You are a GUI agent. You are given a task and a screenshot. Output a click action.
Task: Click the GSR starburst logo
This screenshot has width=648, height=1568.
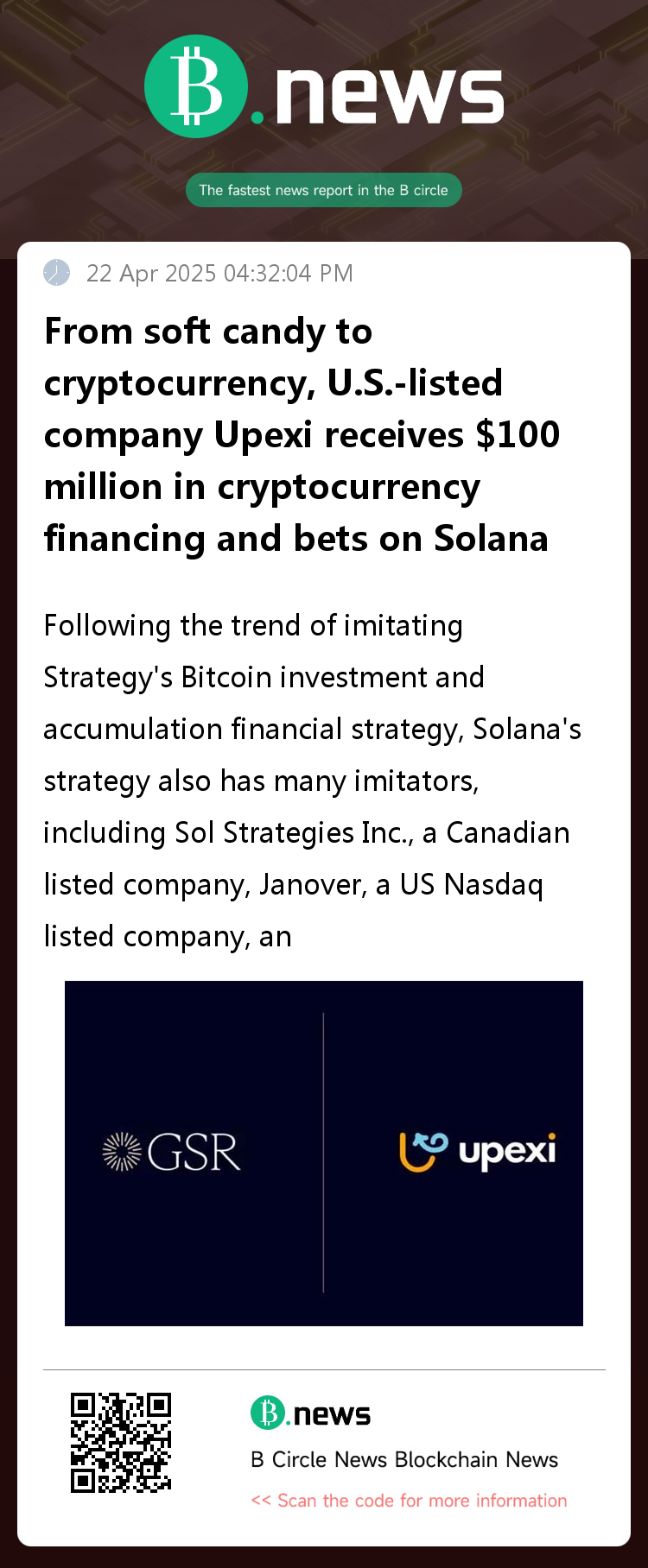pyautogui.click(x=122, y=1152)
